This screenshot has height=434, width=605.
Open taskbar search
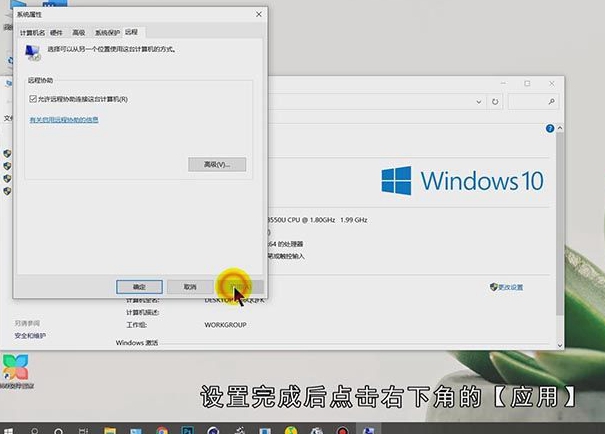pyautogui.click(x=34, y=431)
